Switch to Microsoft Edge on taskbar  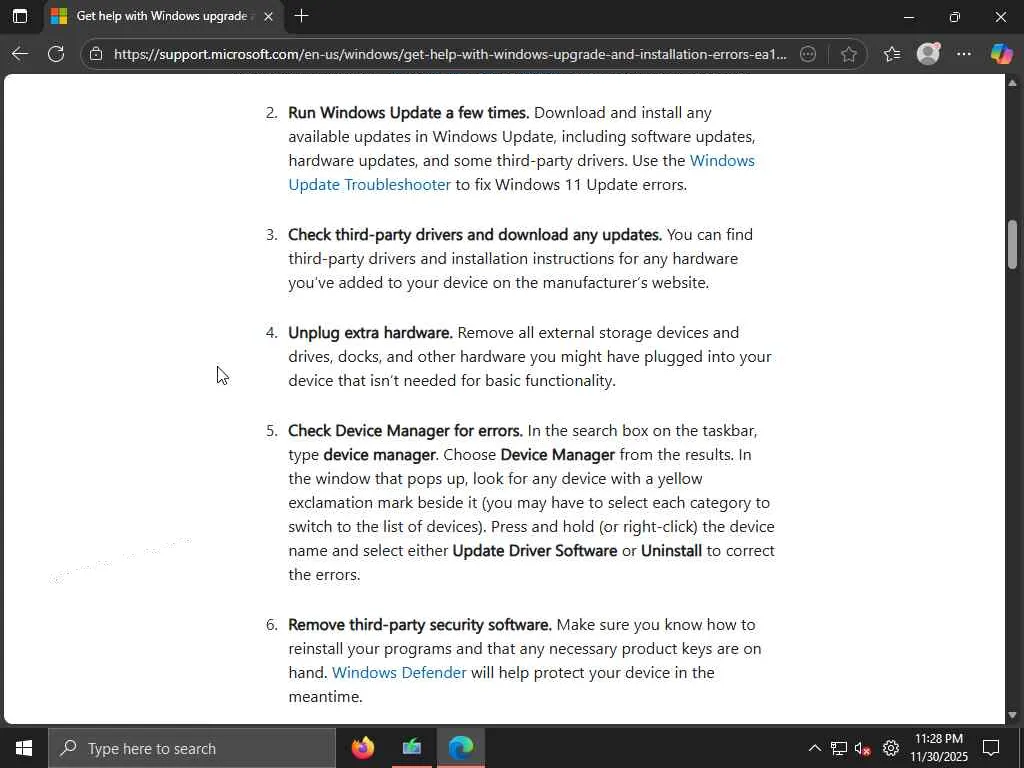tap(460, 748)
